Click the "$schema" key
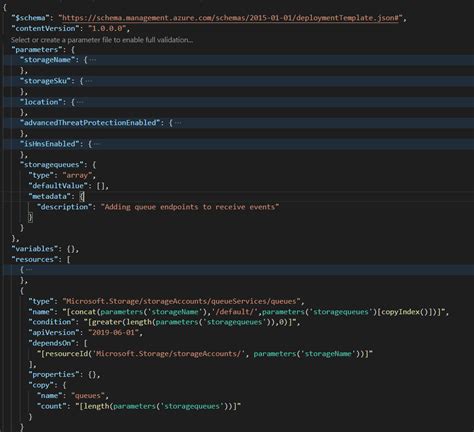This screenshot has width=474, height=432. pos(30,18)
